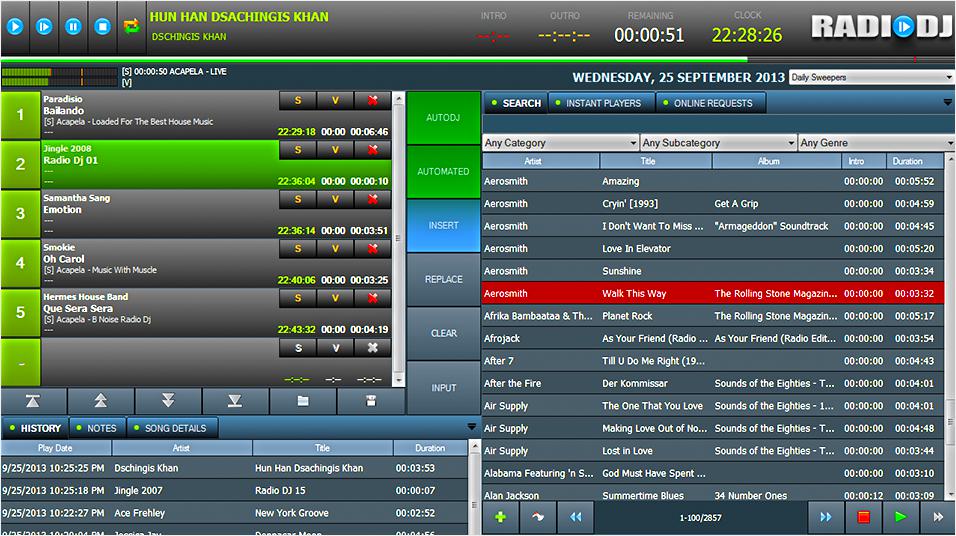956x536 pixels.
Task: Click the Play button in top transport bar
Action: coord(15,27)
